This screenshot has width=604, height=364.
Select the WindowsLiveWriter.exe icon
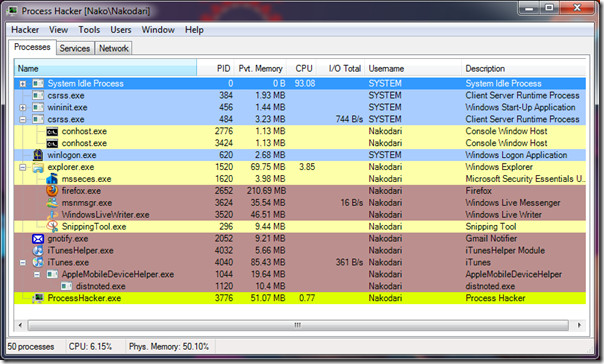tap(52, 215)
